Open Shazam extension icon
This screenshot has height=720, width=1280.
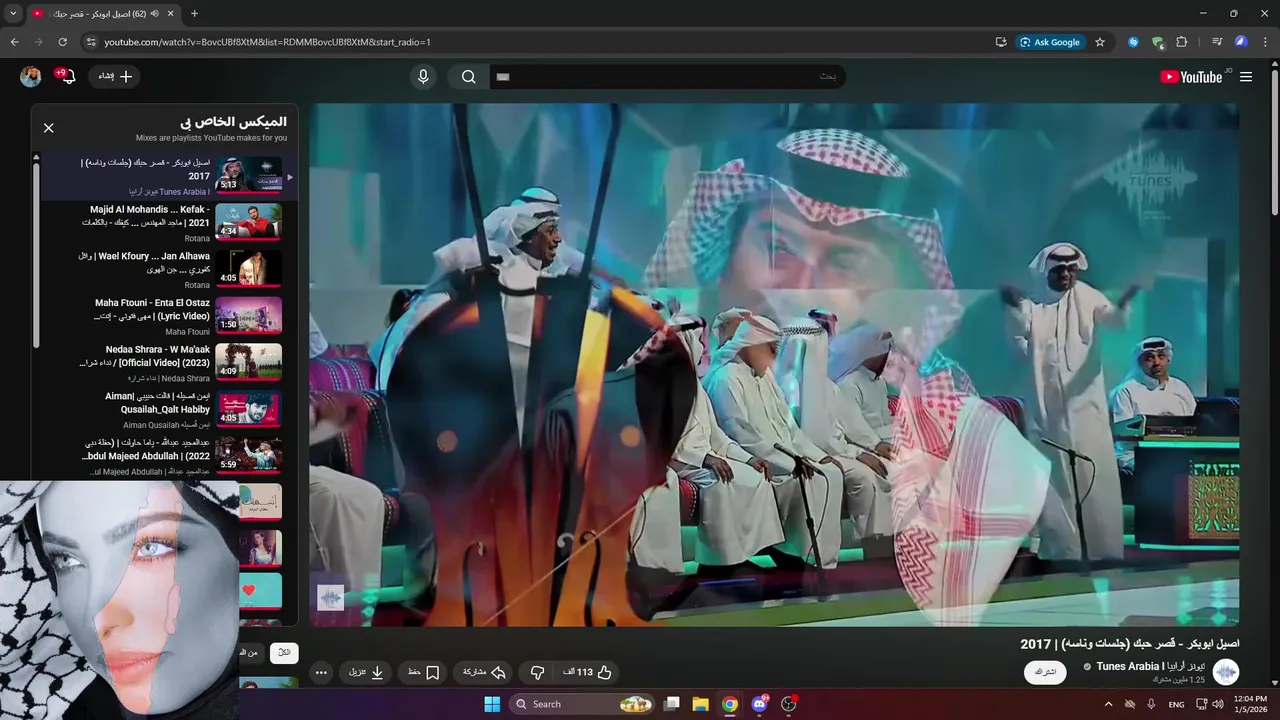point(1133,42)
